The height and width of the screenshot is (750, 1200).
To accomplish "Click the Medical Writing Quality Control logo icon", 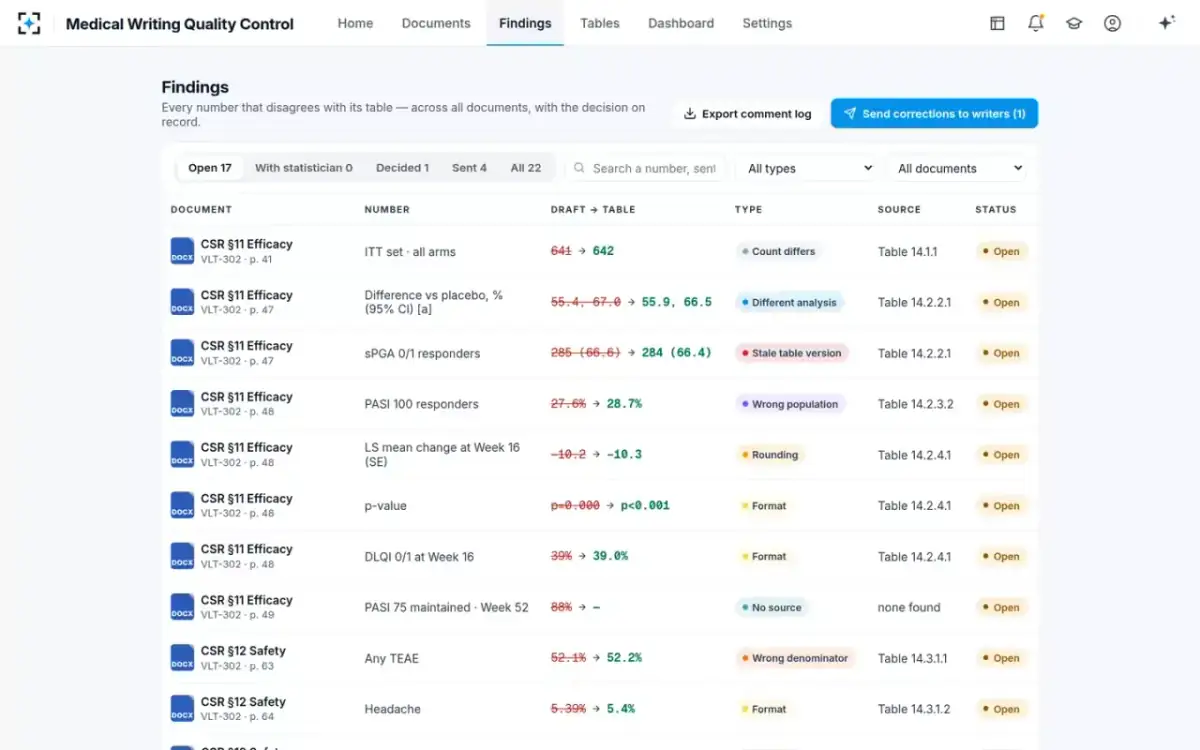I will pos(29,23).
